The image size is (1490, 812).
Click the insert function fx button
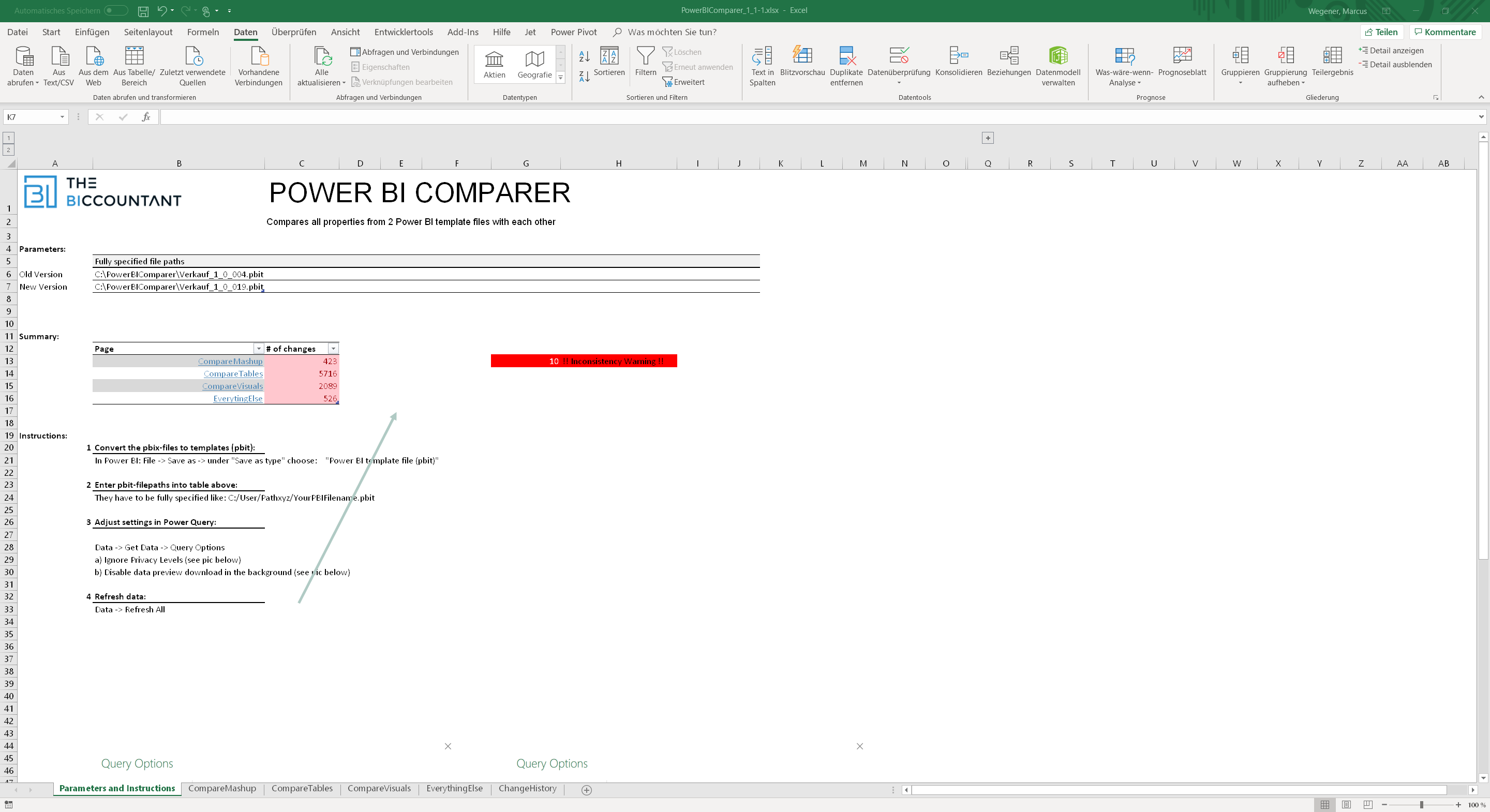[146, 117]
